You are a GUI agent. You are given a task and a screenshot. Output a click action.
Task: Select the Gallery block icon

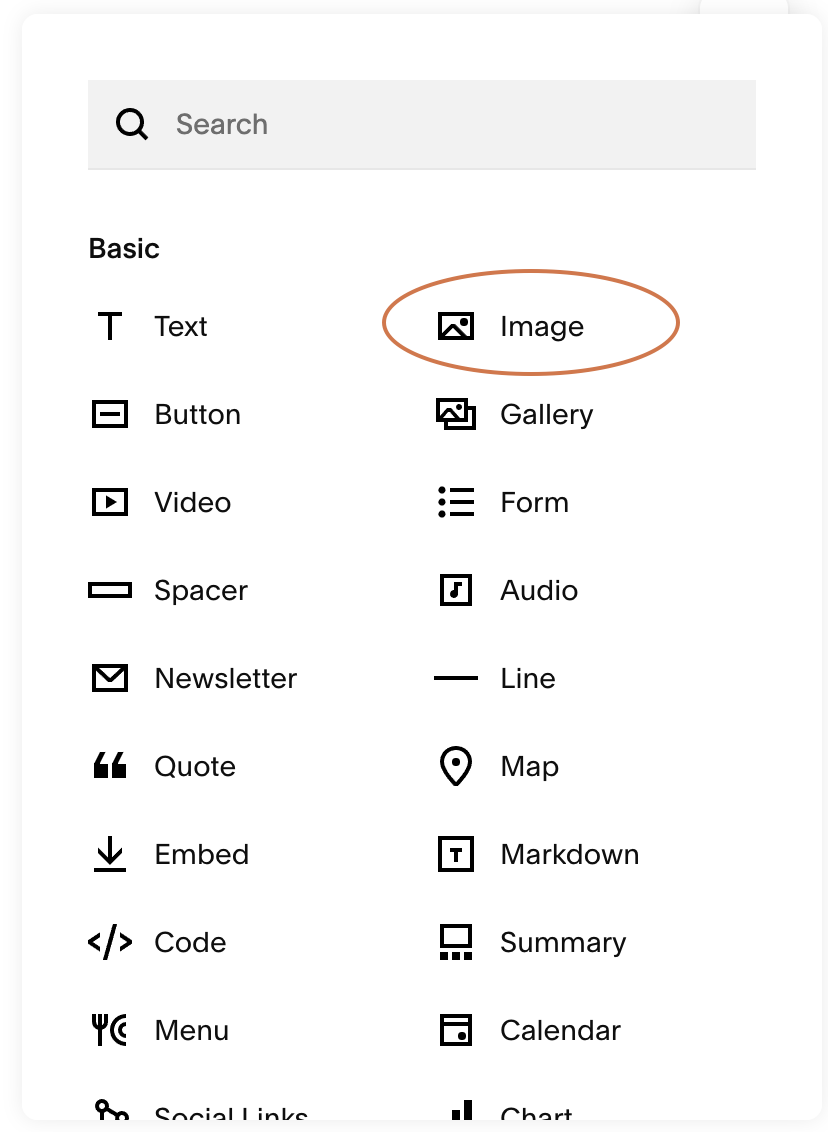(456, 414)
